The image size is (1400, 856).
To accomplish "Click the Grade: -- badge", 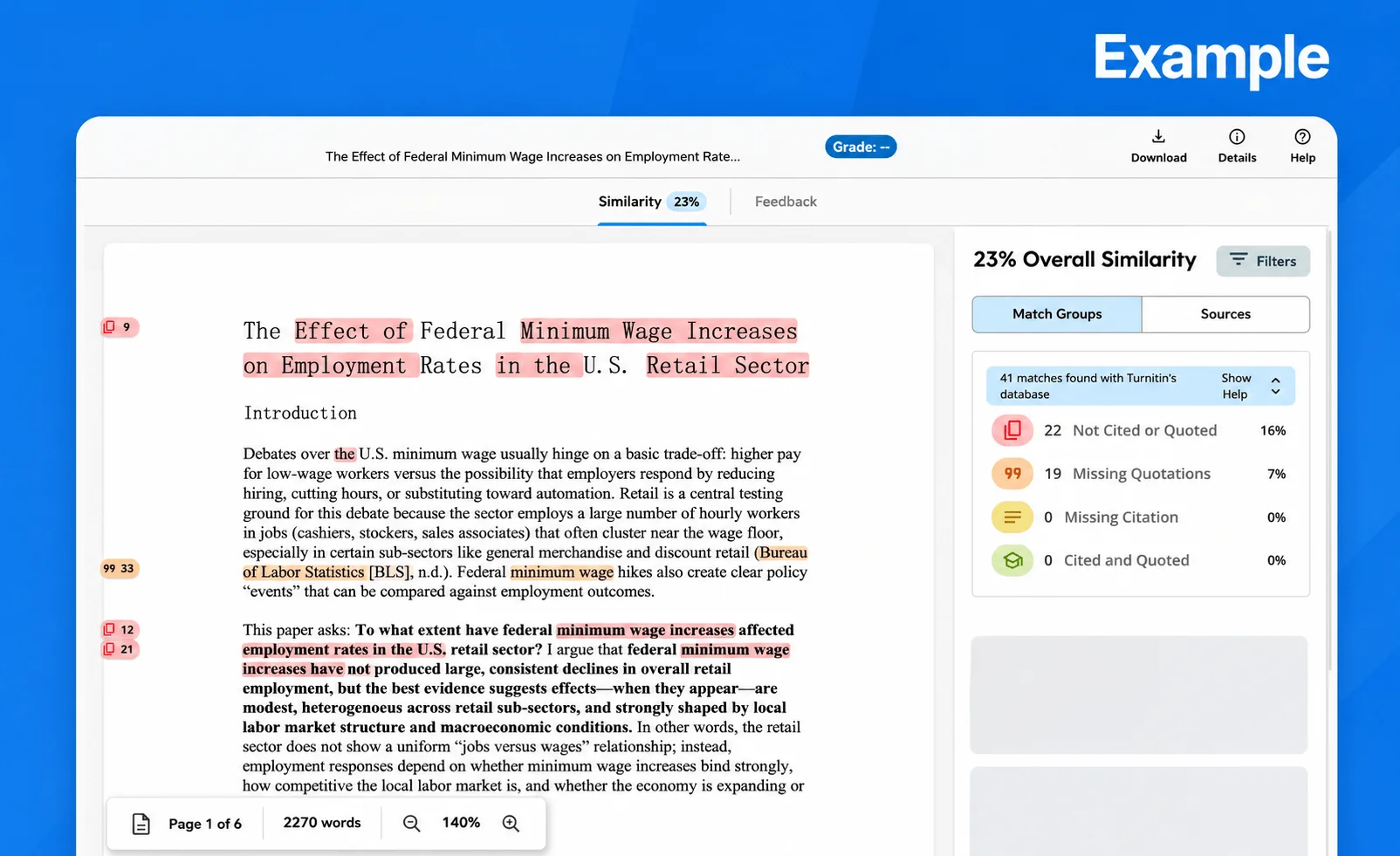I will 861,147.
